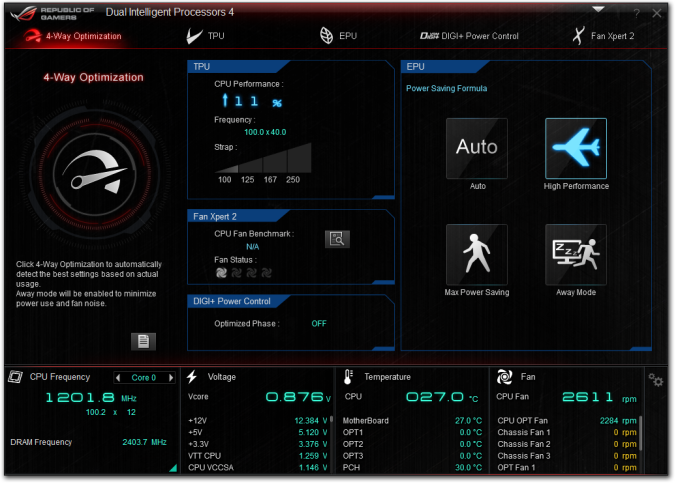Image resolution: width=678 pixels, height=484 pixels.
Task: Click the Strap 100-250 ramp graphic
Action: coord(263,158)
